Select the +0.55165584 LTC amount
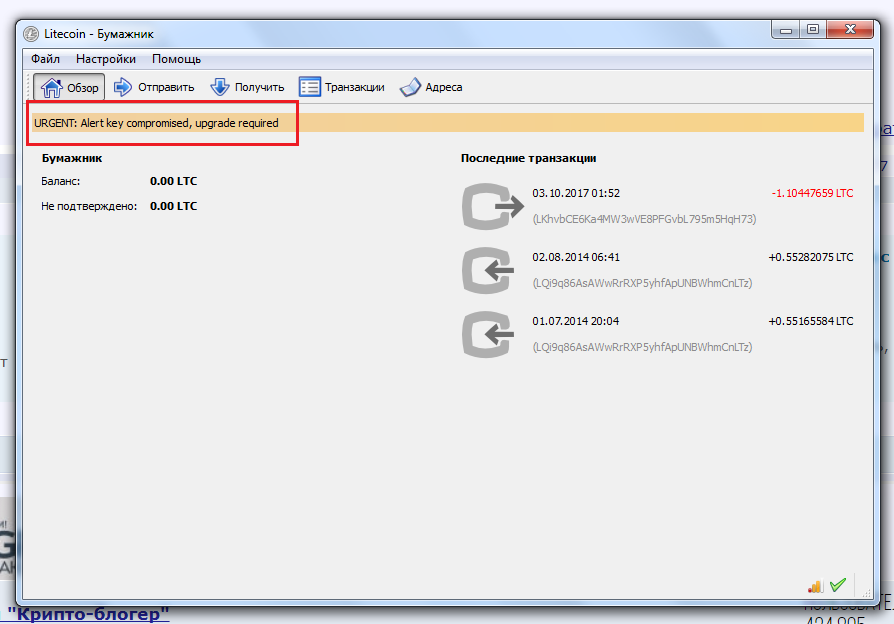Screen dimensions: 894x624 [811, 321]
